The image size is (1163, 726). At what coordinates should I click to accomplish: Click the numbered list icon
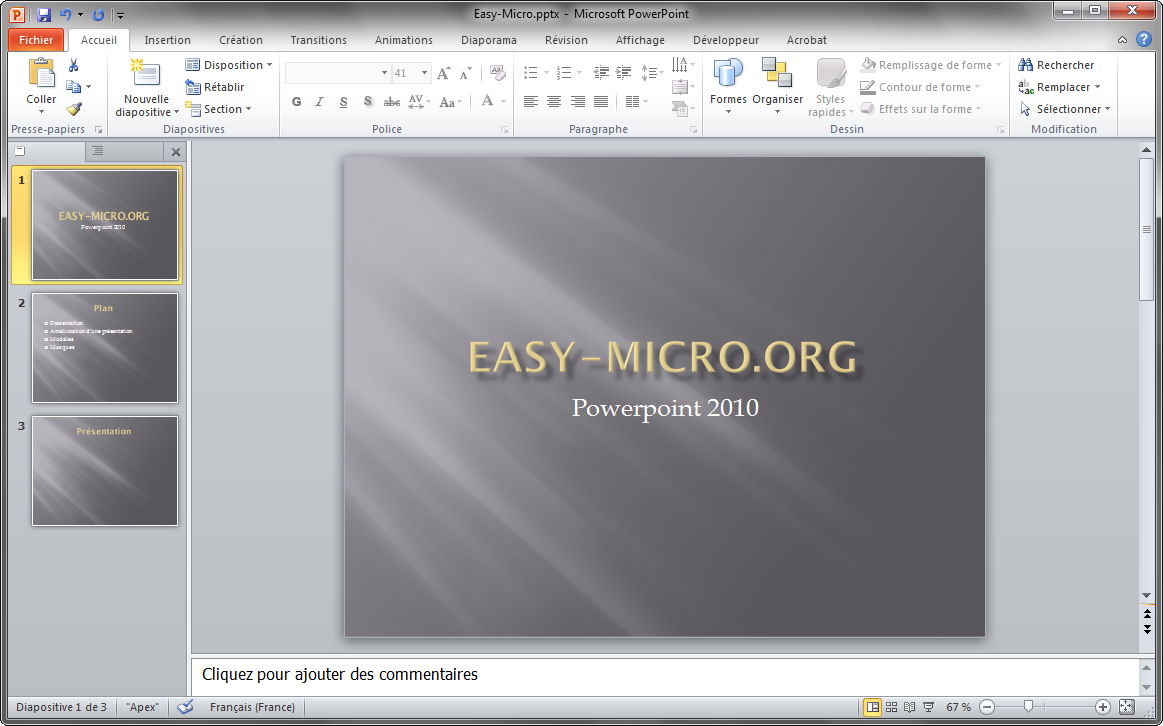(564, 73)
